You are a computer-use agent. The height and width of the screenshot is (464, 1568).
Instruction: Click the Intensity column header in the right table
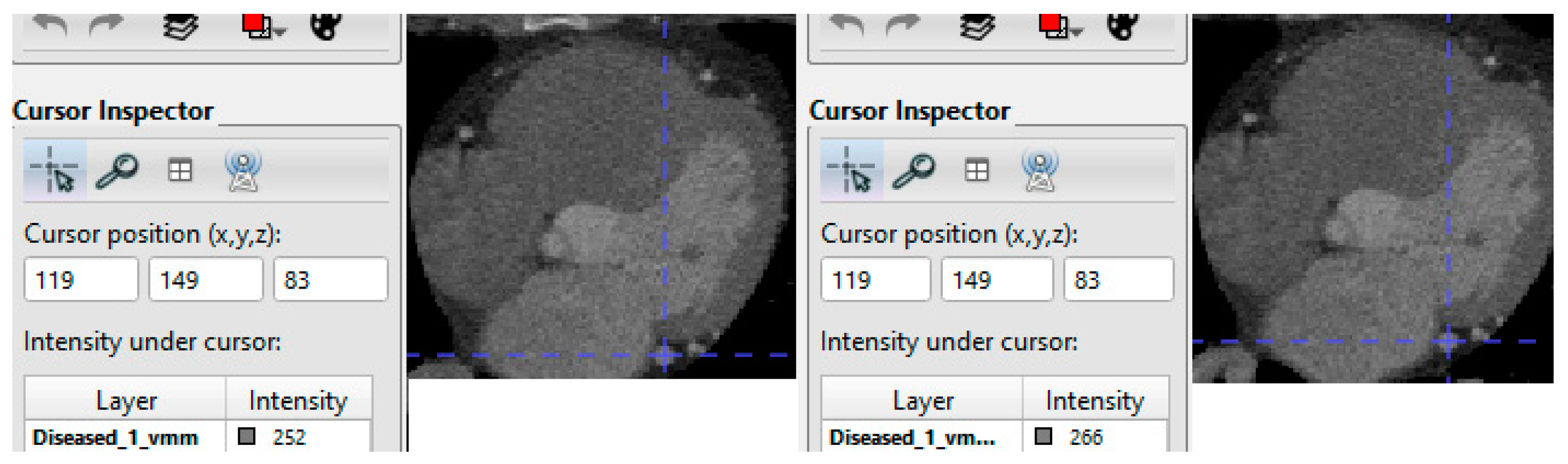pyautogui.click(x=1094, y=401)
